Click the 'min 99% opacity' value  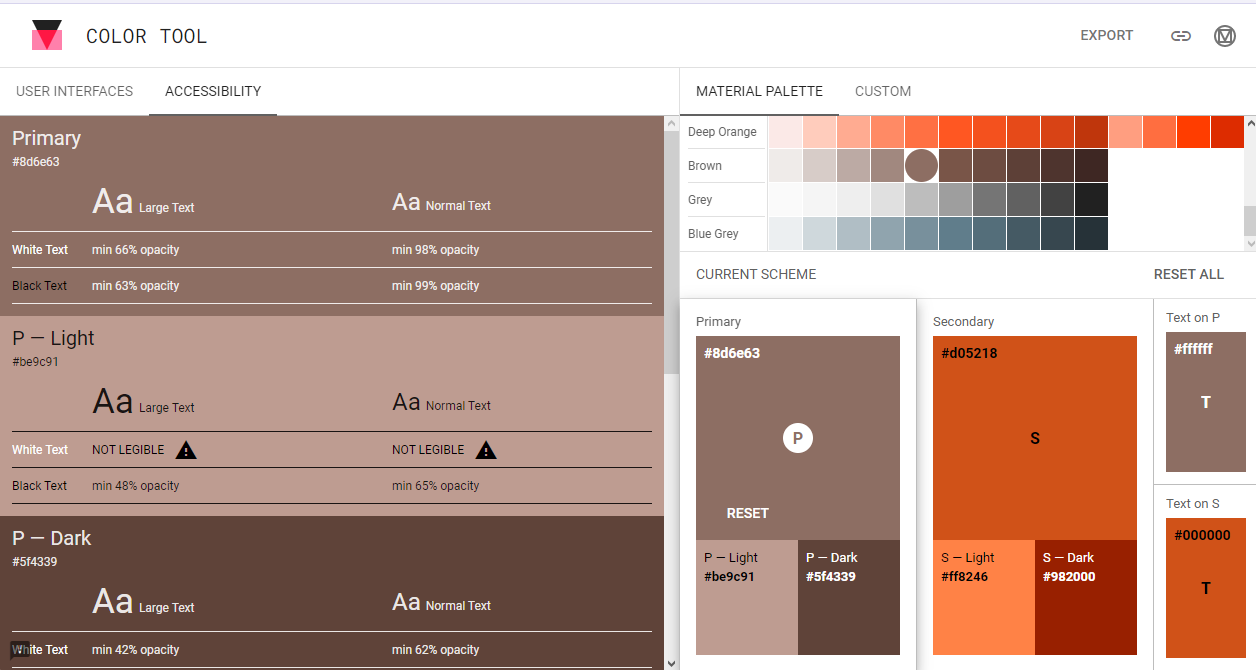pos(436,286)
